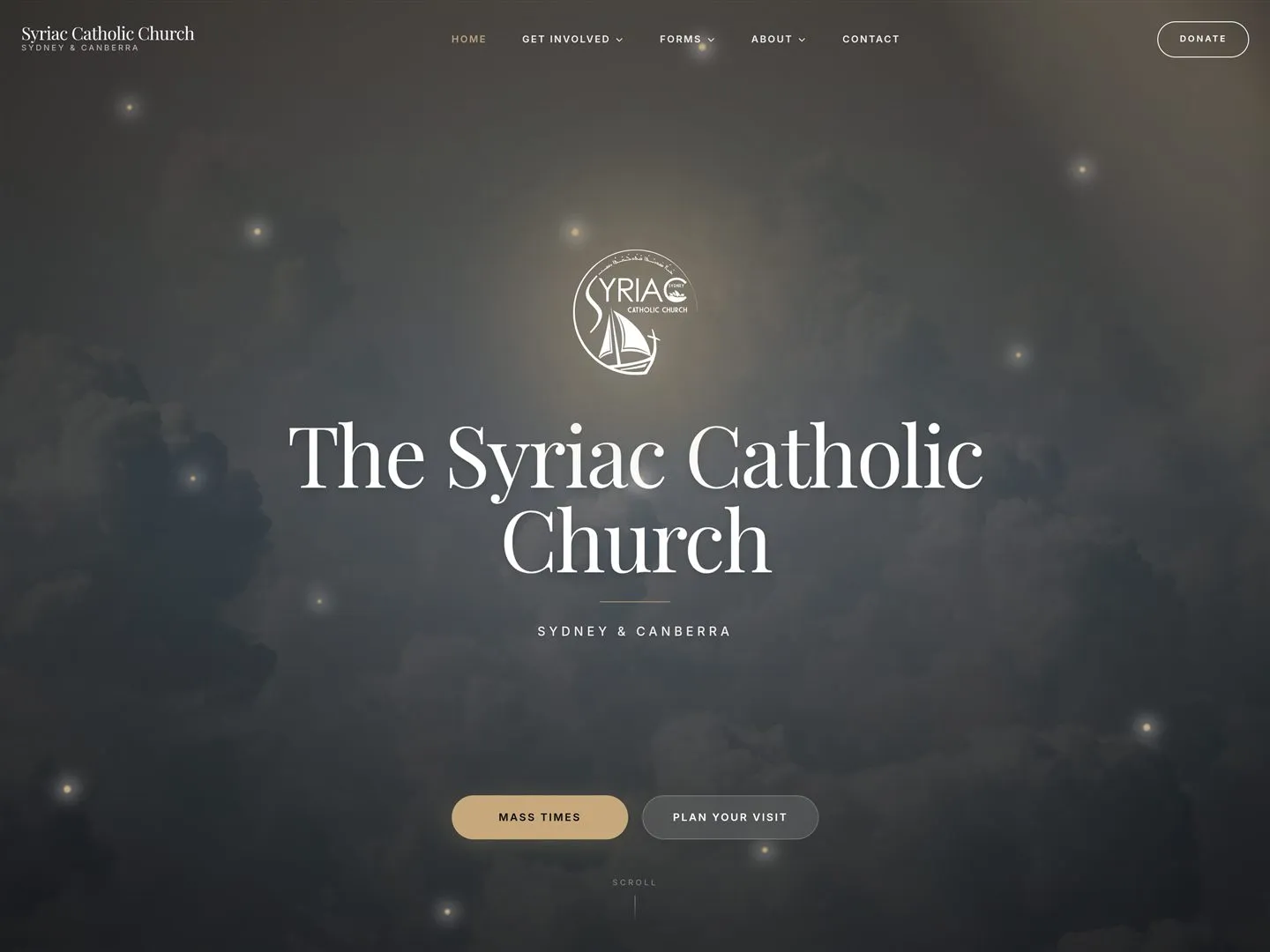This screenshot has width=1270, height=952.
Task: Click the Syriac Catholic Church site title
Action: point(108,34)
